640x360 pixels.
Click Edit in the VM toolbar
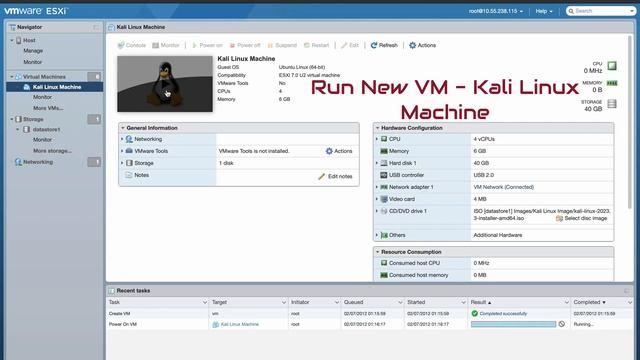pos(350,45)
